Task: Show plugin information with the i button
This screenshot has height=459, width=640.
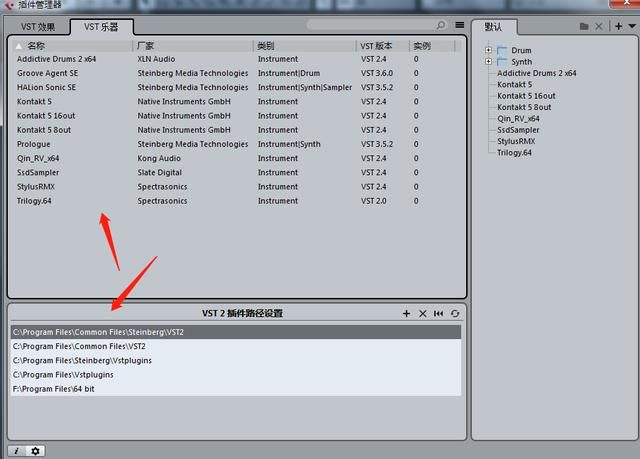Action: click(x=17, y=451)
